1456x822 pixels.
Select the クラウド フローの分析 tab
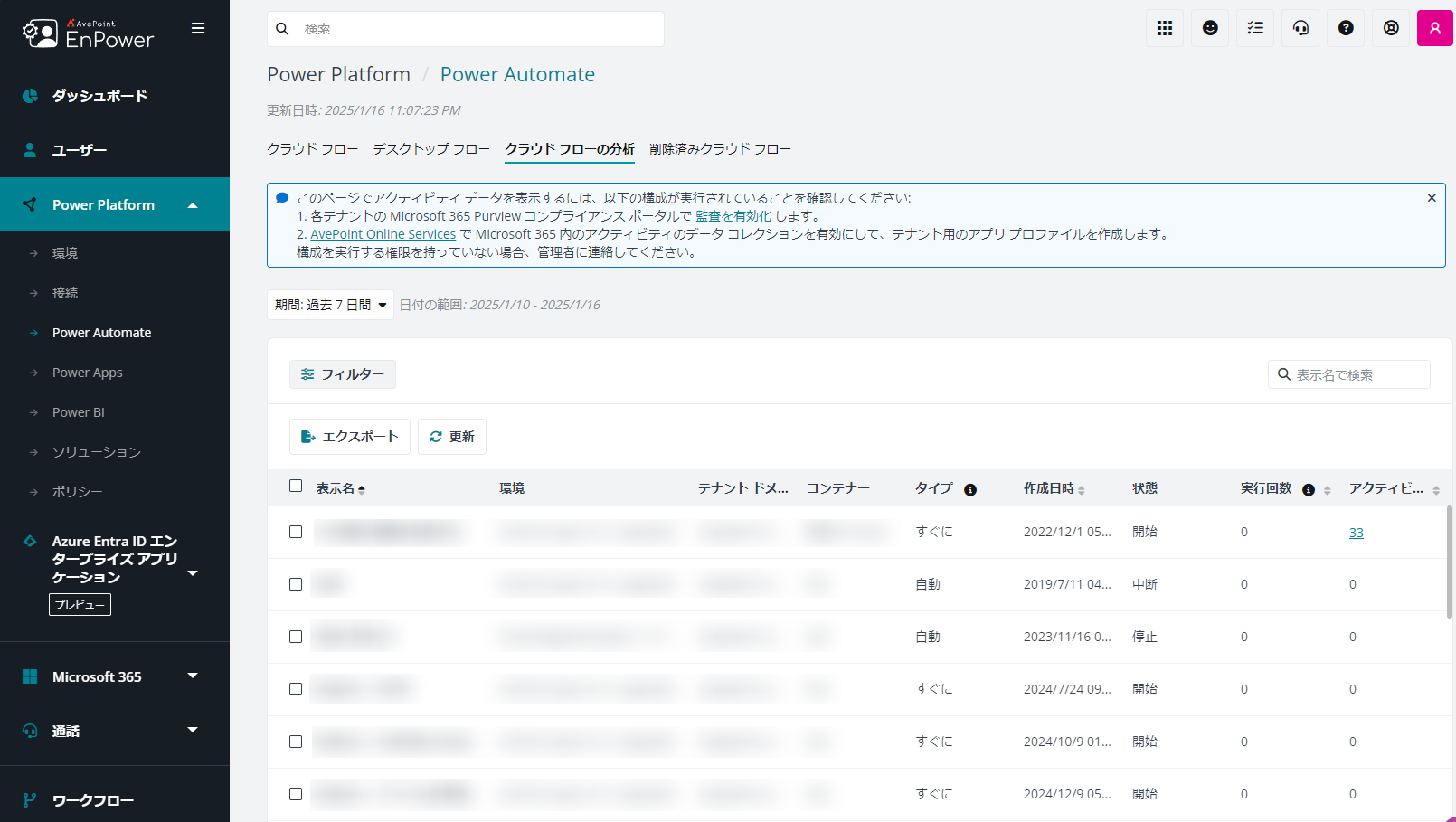click(570, 149)
